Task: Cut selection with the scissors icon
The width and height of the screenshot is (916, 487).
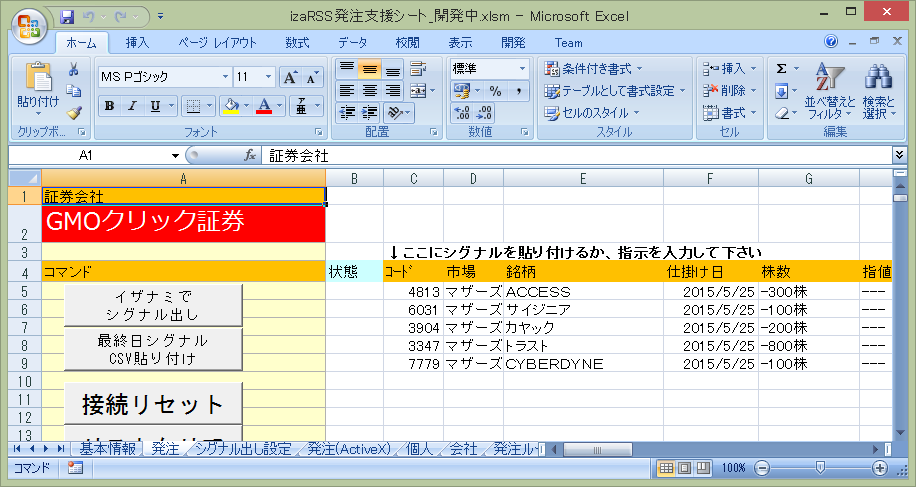Action: 74,69
